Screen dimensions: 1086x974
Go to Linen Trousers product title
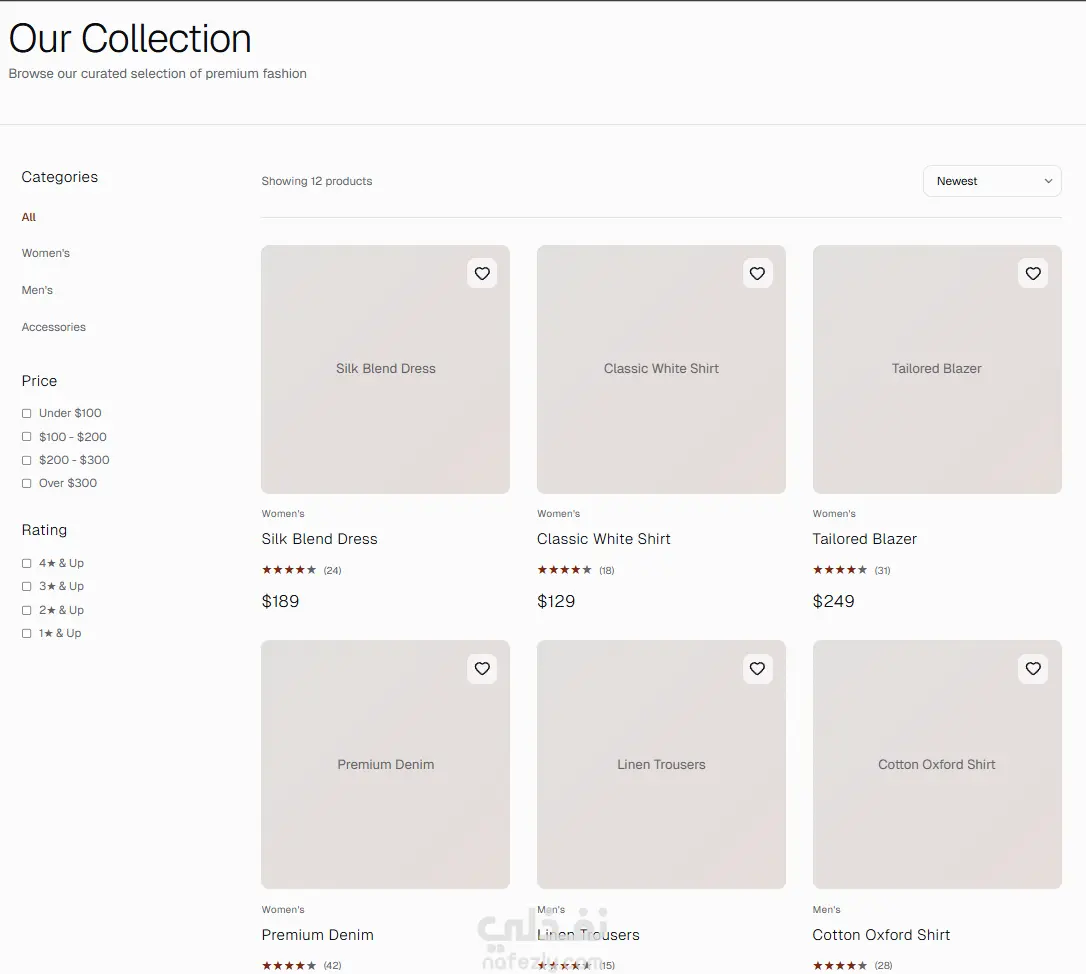point(588,935)
